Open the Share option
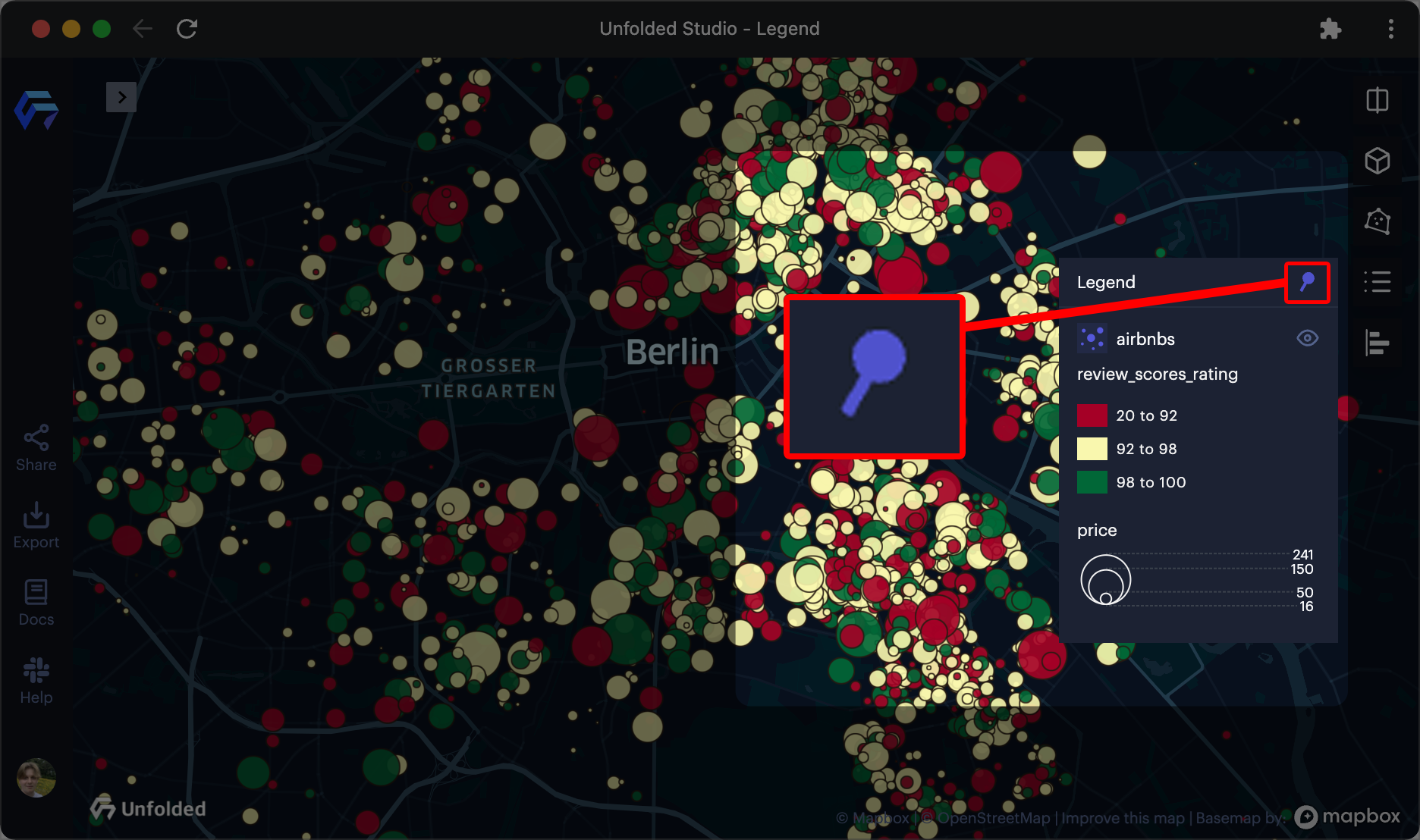 (x=36, y=449)
